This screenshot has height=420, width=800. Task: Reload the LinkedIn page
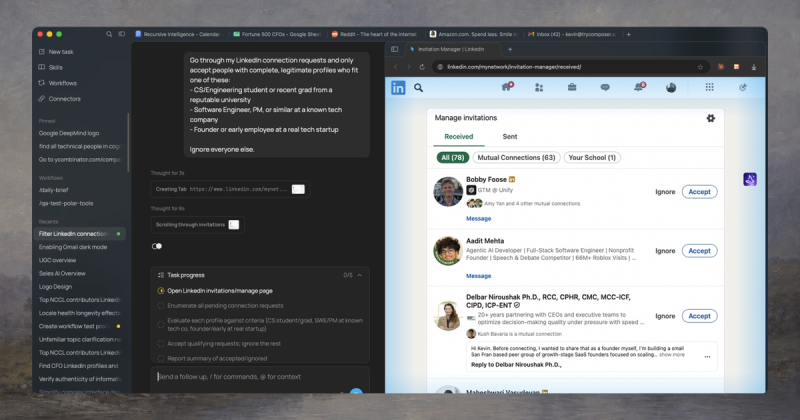click(422, 67)
